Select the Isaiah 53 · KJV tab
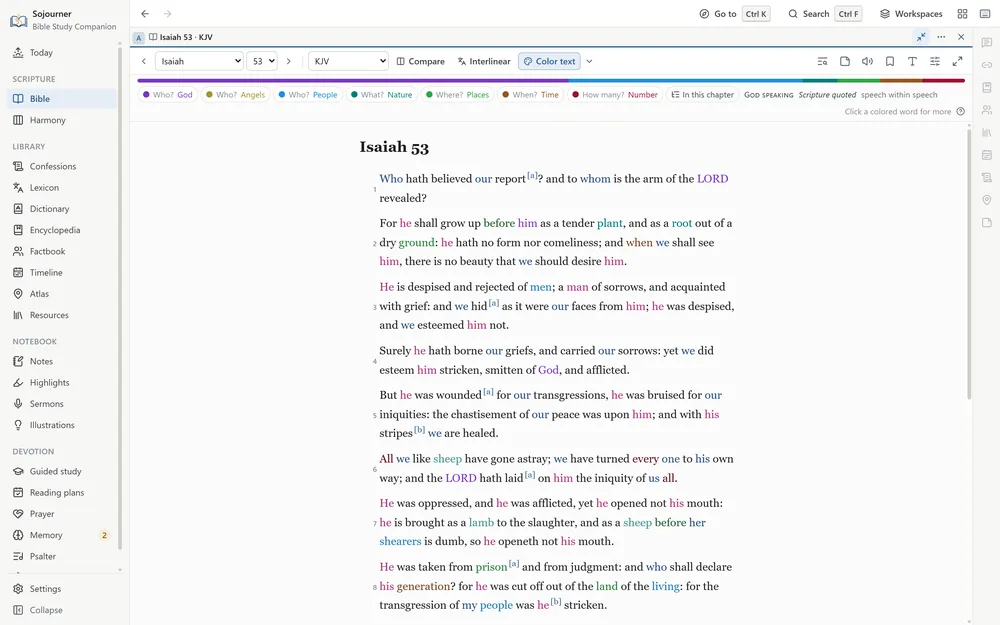This screenshot has height=625, width=1000. [x=181, y=37]
